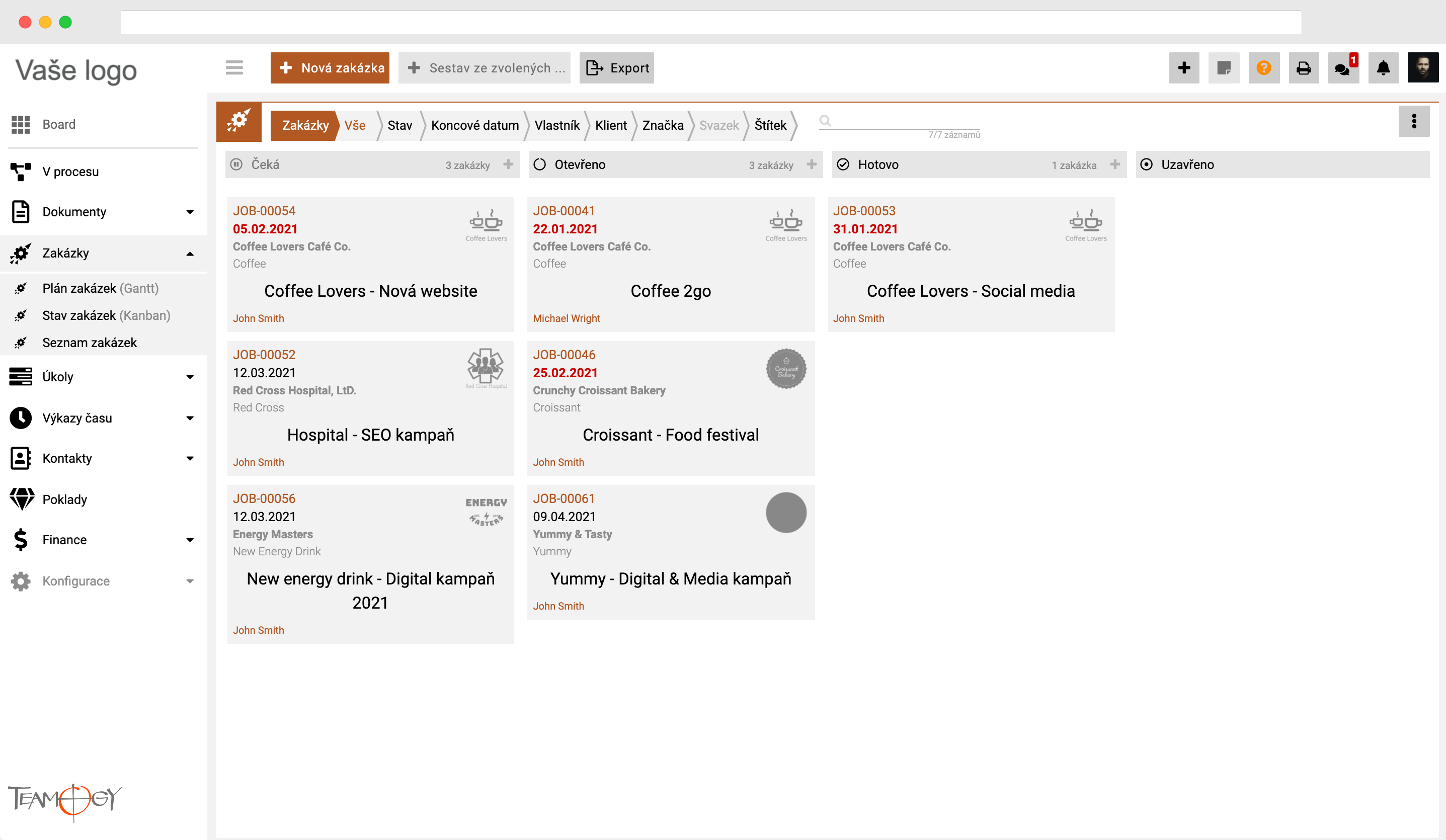The width and height of the screenshot is (1446, 840).
Task: Expand the Dokumenty section in the sidebar
Action: (x=190, y=212)
